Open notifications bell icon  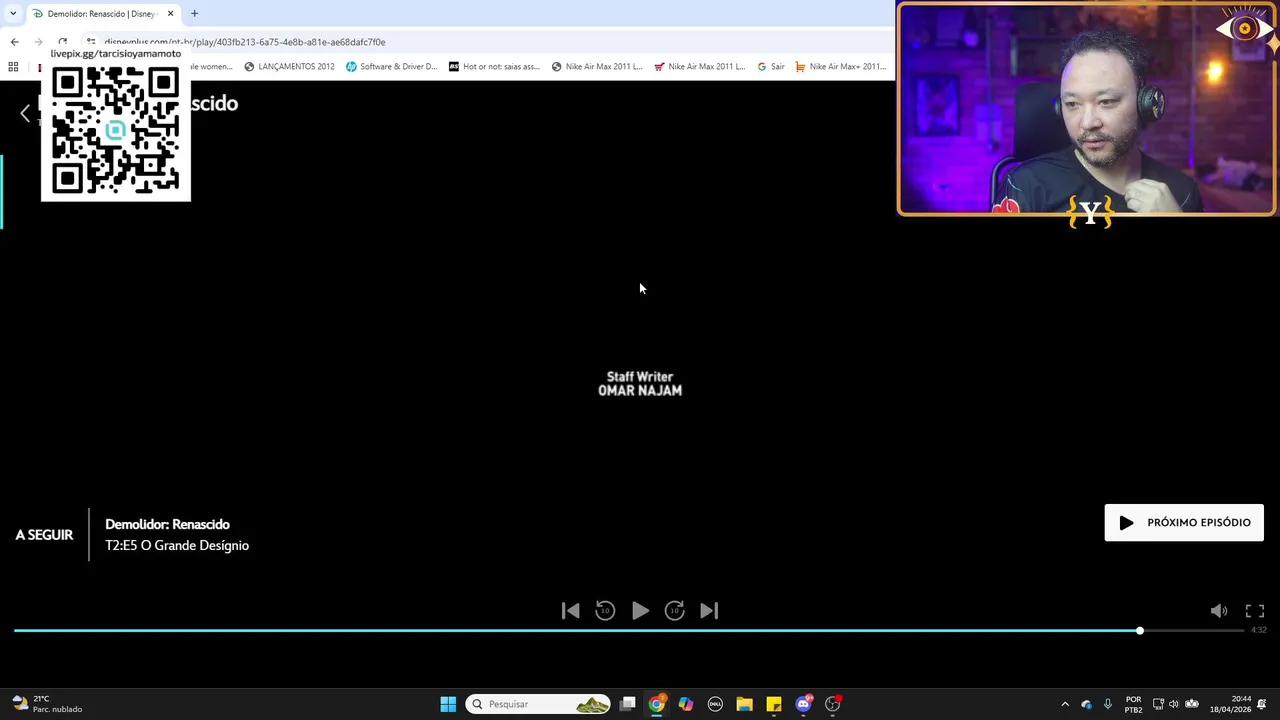tap(1262, 704)
